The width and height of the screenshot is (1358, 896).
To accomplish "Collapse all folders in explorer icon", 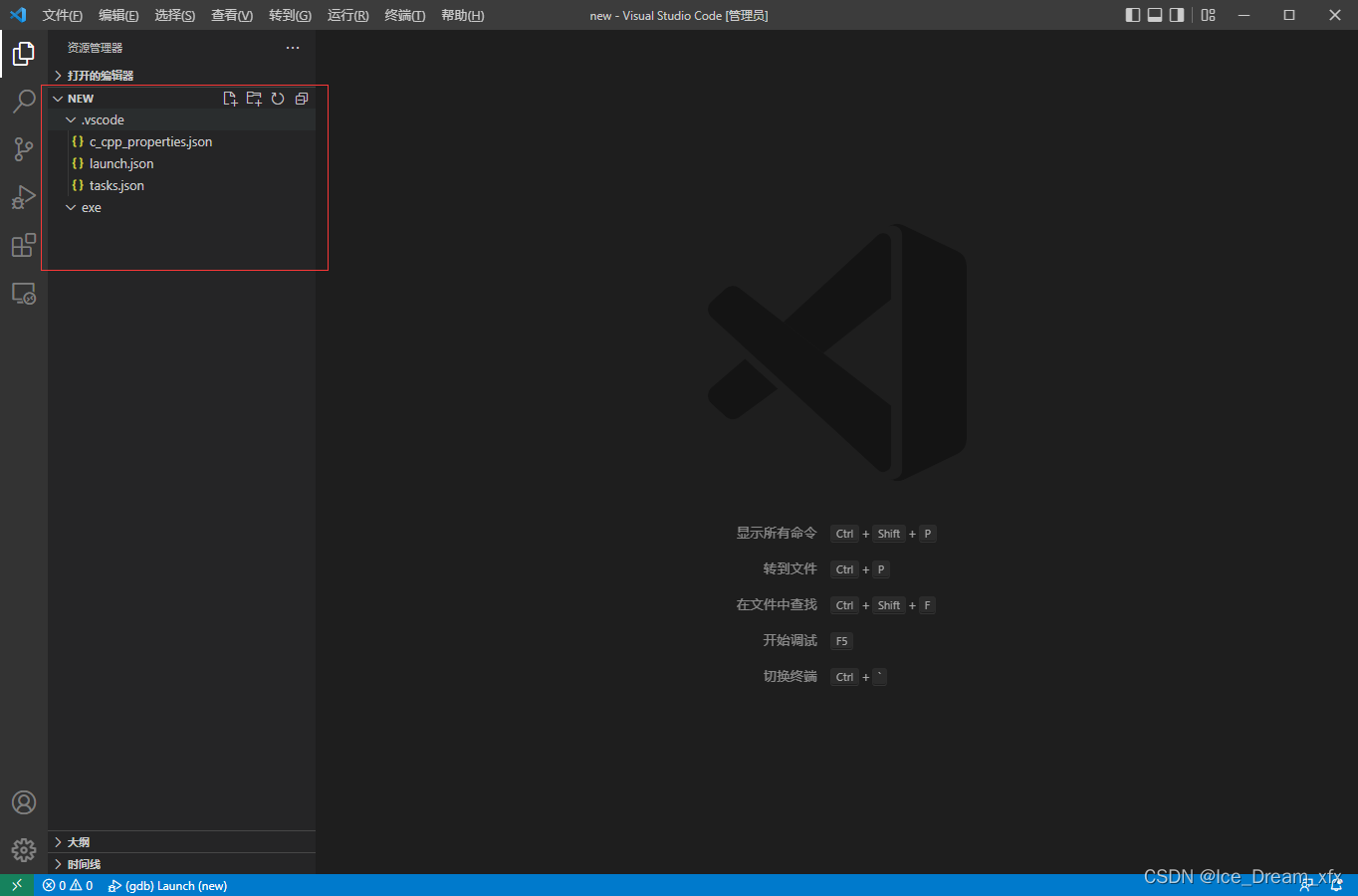I will pyautogui.click(x=302, y=99).
